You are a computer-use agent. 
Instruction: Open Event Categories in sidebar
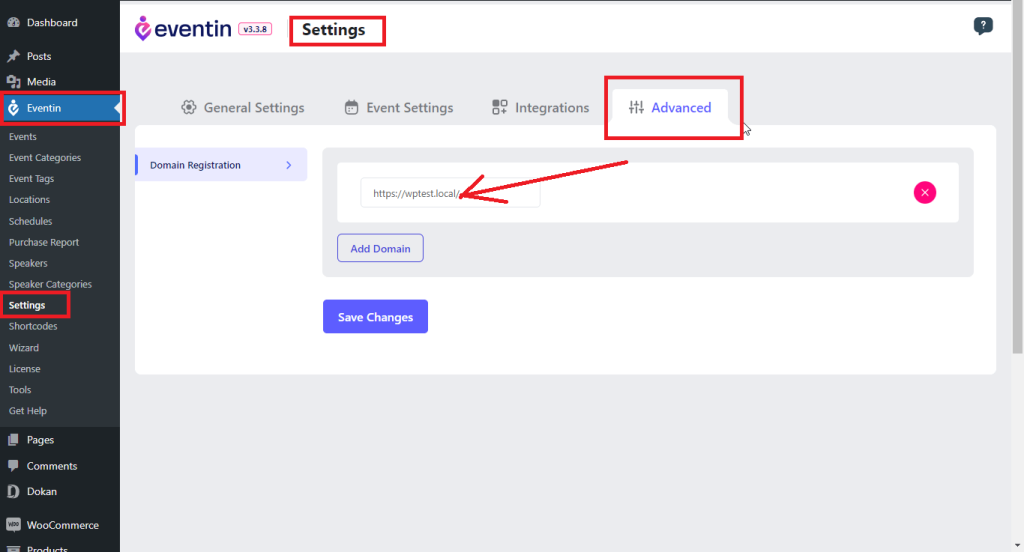[x=45, y=157]
